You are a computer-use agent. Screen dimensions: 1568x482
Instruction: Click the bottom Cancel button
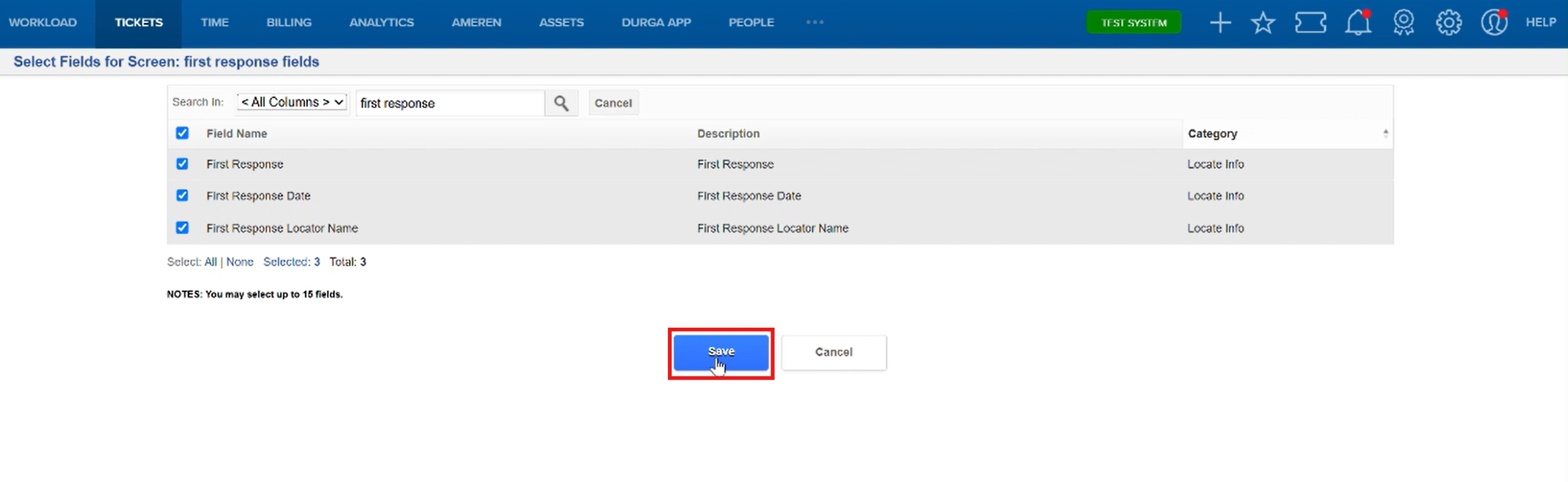(x=834, y=352)
